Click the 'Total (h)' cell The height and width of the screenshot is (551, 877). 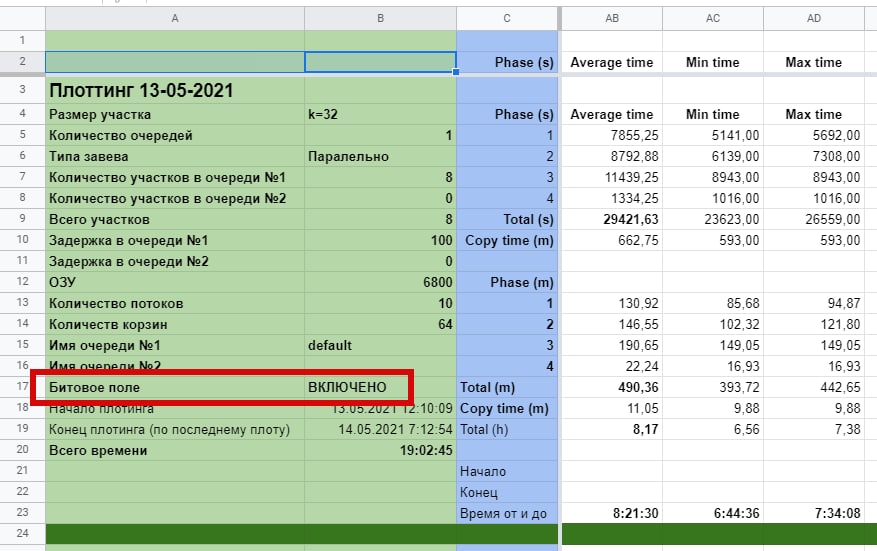click(507, 430)
